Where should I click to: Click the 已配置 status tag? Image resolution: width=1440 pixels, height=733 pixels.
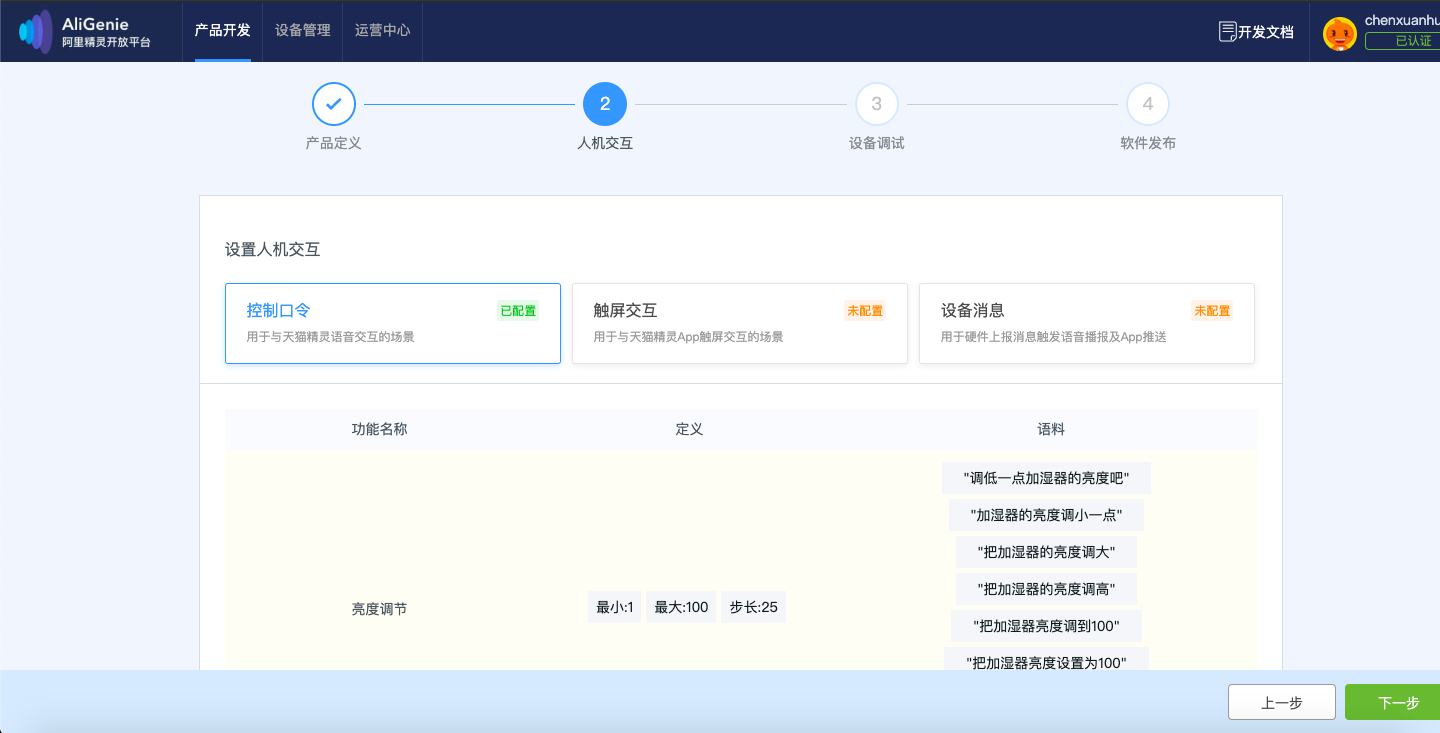click(x=518, y=311)
